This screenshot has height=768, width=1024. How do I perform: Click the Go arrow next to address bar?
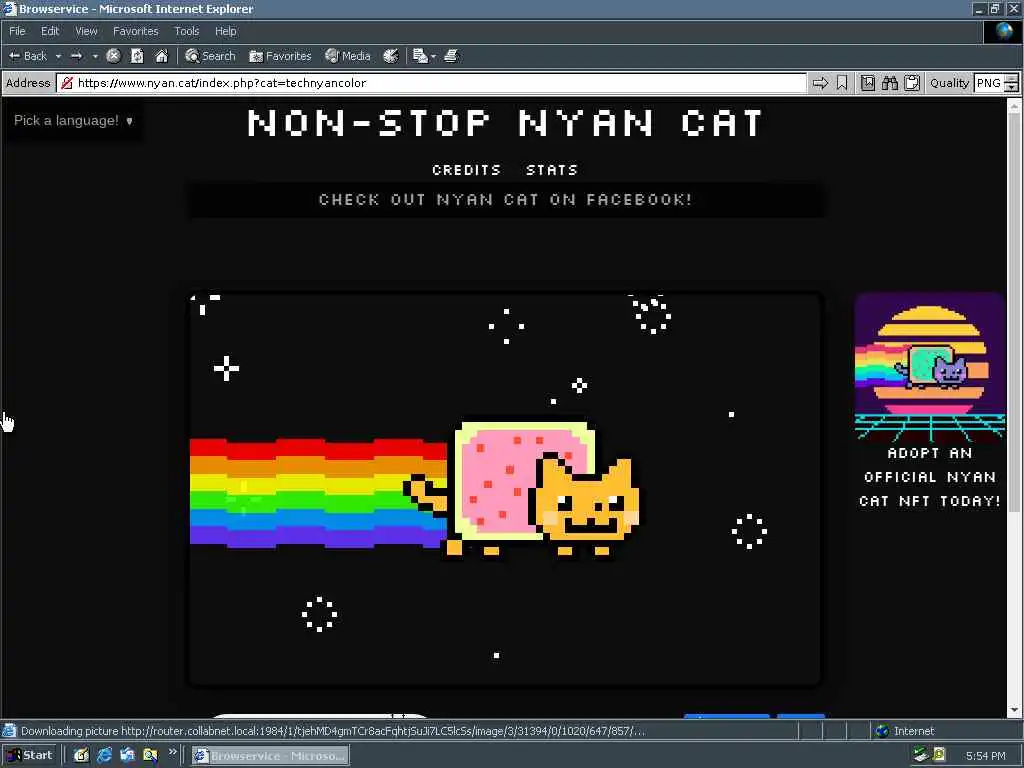tap(820, 83)
